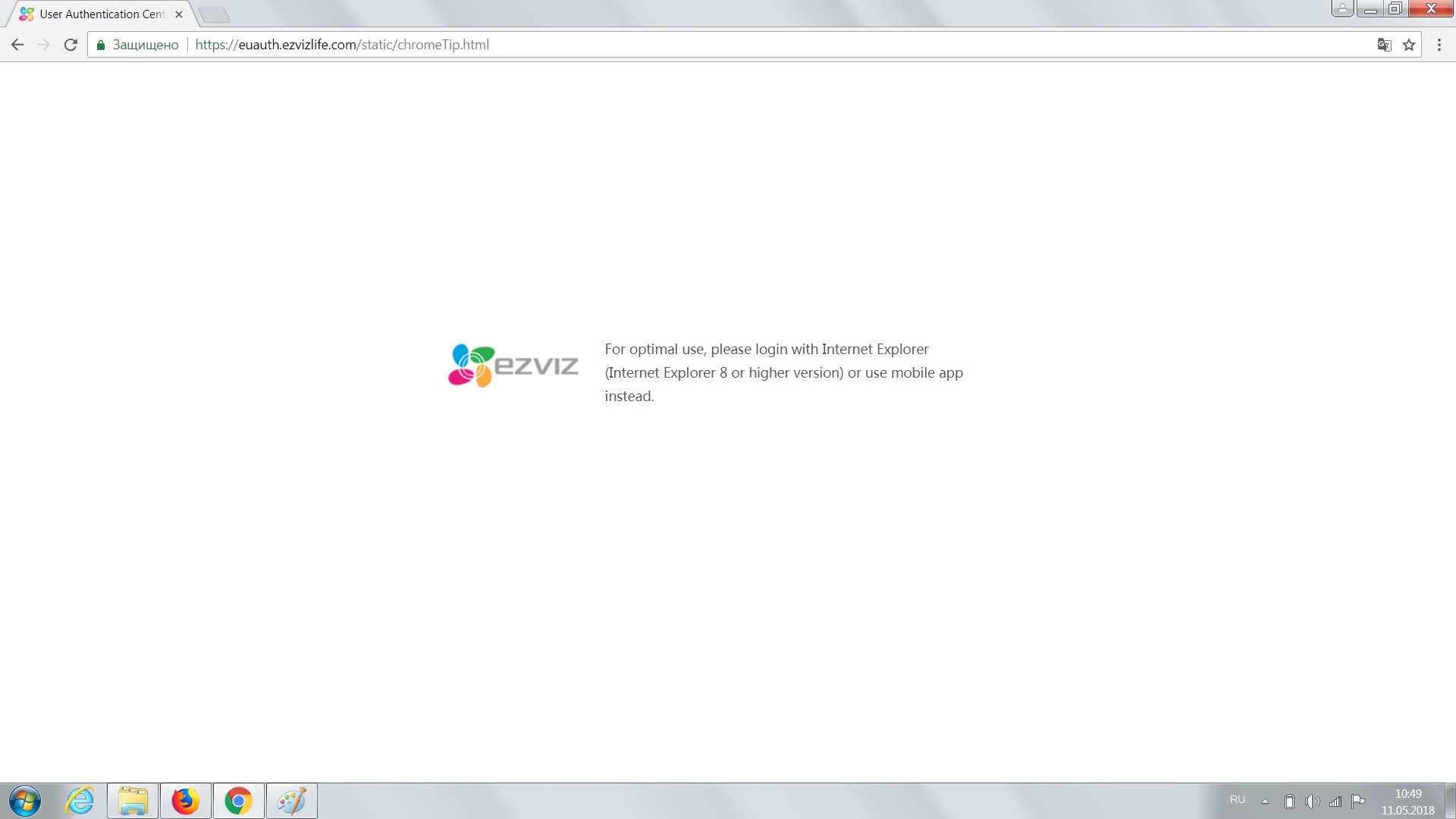1456x819 pixels.
Task: Click the network signal tray icon
Action: click(1335, 801)
